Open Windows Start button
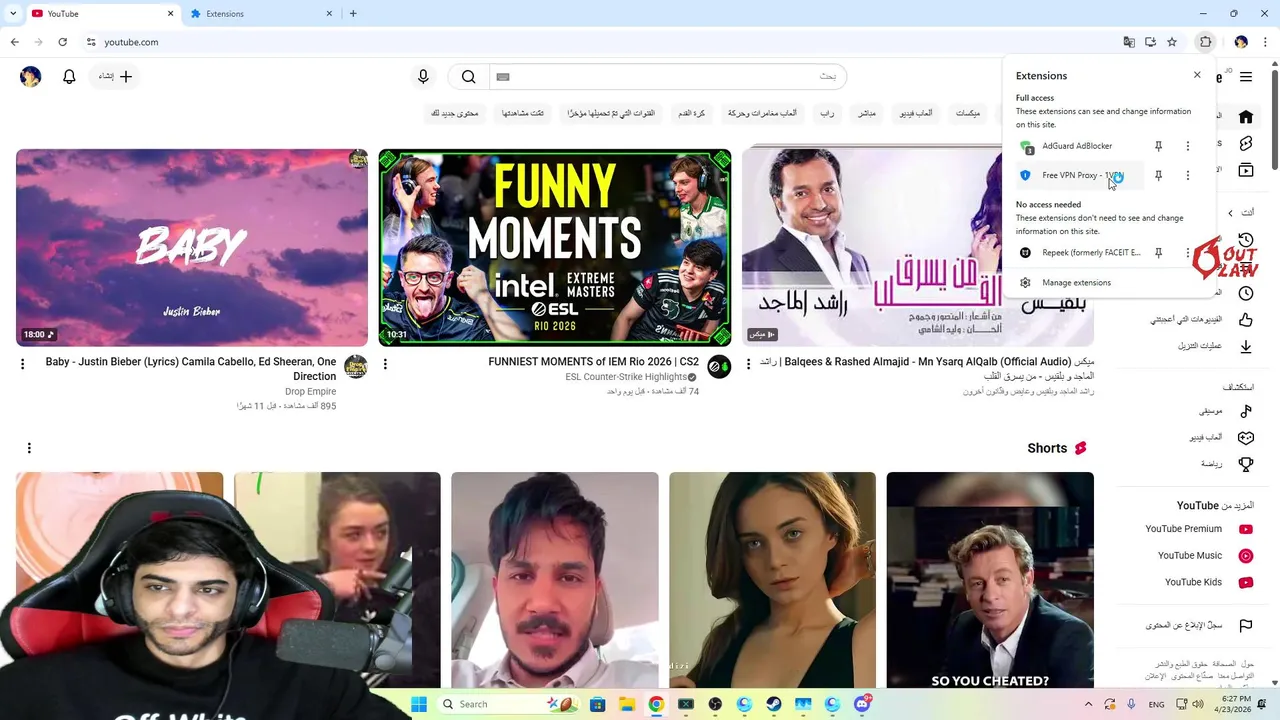 tap(419, 704)
